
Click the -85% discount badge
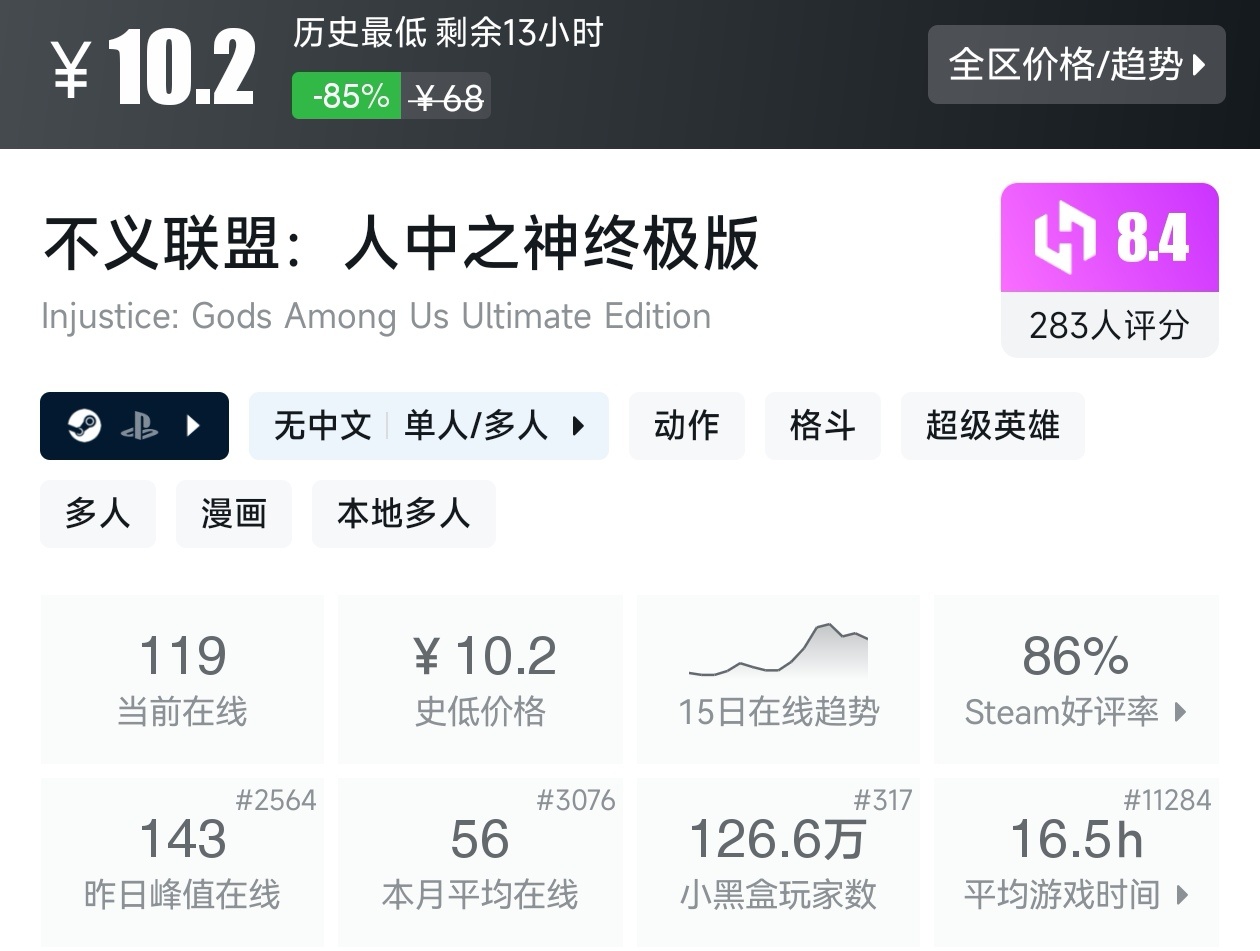point(347,96)
